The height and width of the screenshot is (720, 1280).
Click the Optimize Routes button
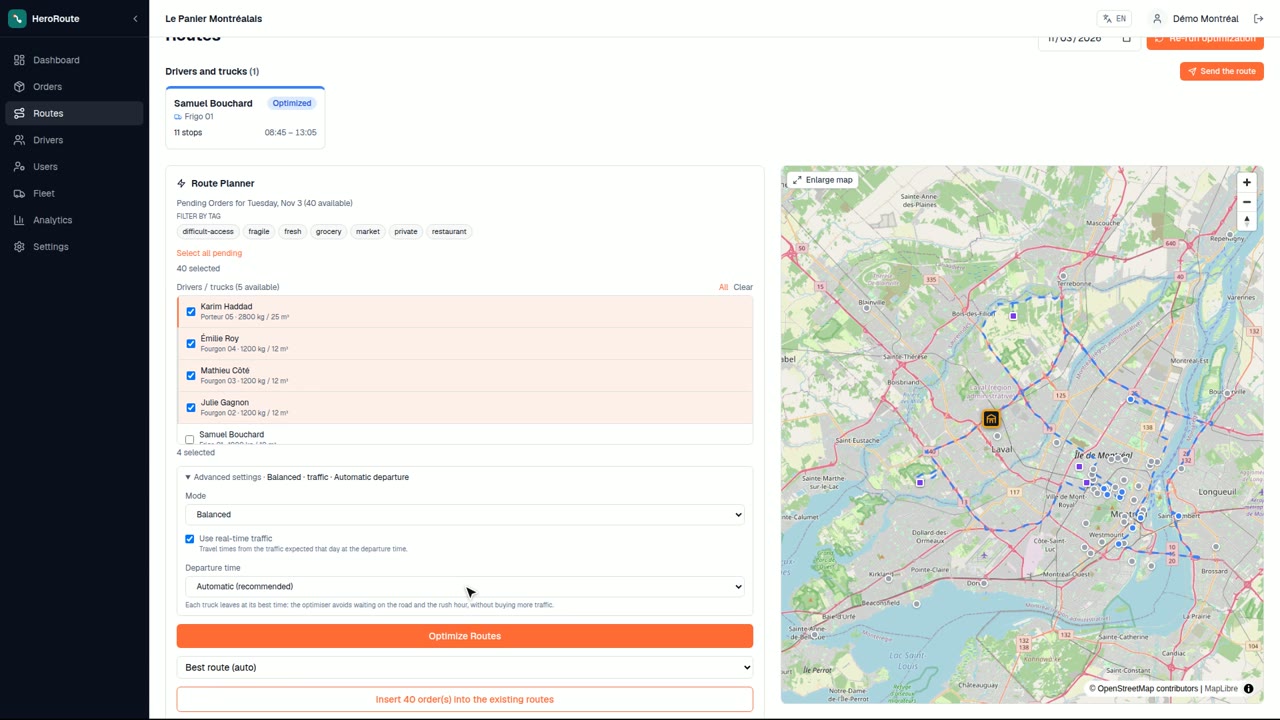(x=465, y=636)
